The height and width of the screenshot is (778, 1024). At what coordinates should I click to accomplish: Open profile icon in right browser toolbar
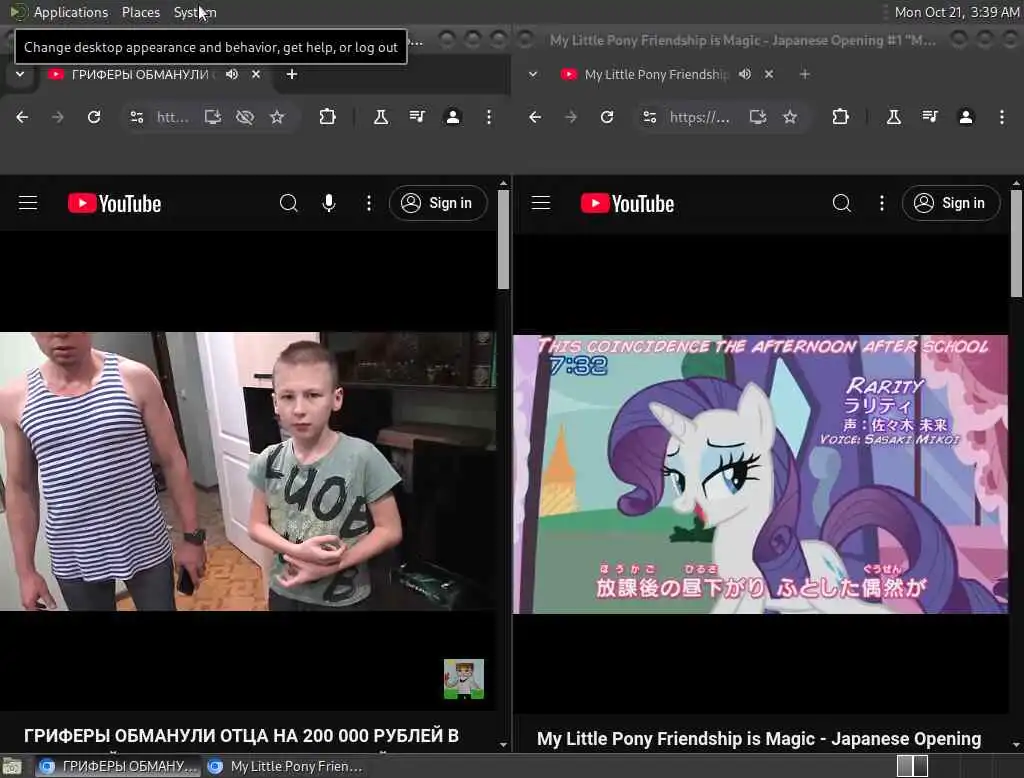click(x=966, y=117)
